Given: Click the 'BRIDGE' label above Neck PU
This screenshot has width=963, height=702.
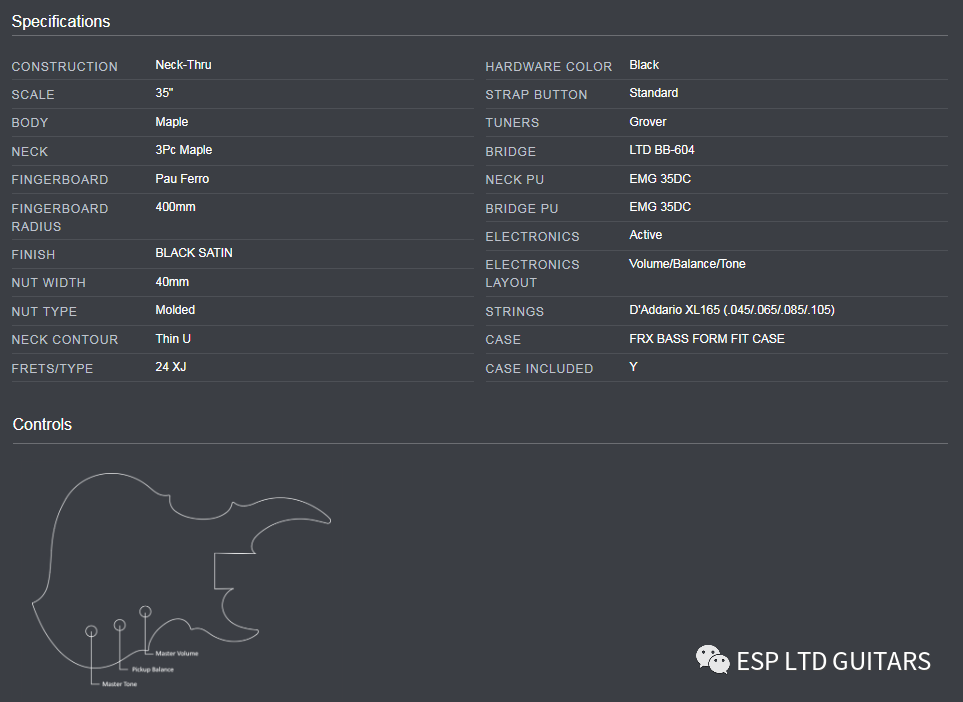Looking at the screenshot, I should tap(510, 151).
